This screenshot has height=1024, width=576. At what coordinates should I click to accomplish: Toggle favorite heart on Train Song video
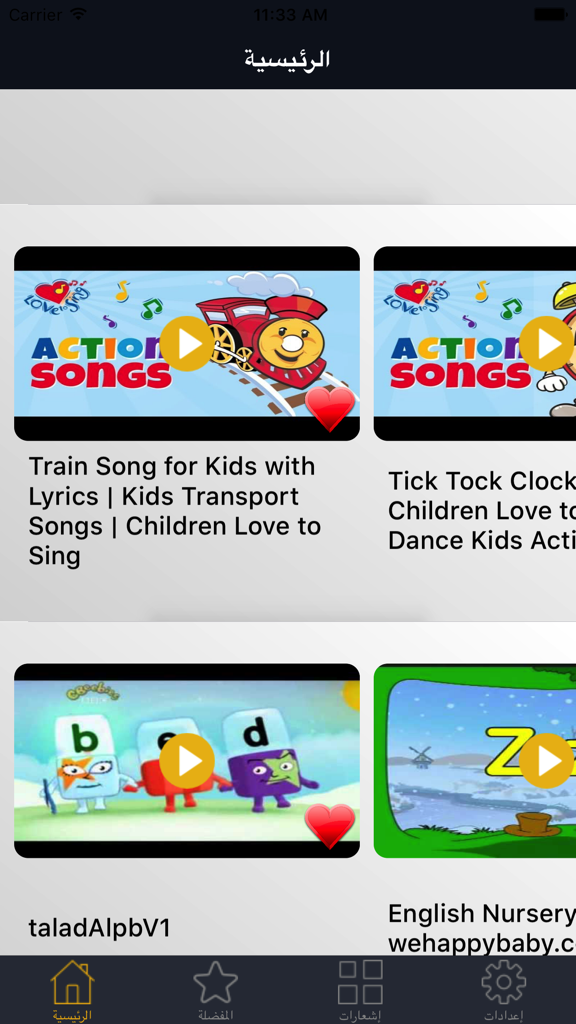pyautogui.click(x=330, y=409)
